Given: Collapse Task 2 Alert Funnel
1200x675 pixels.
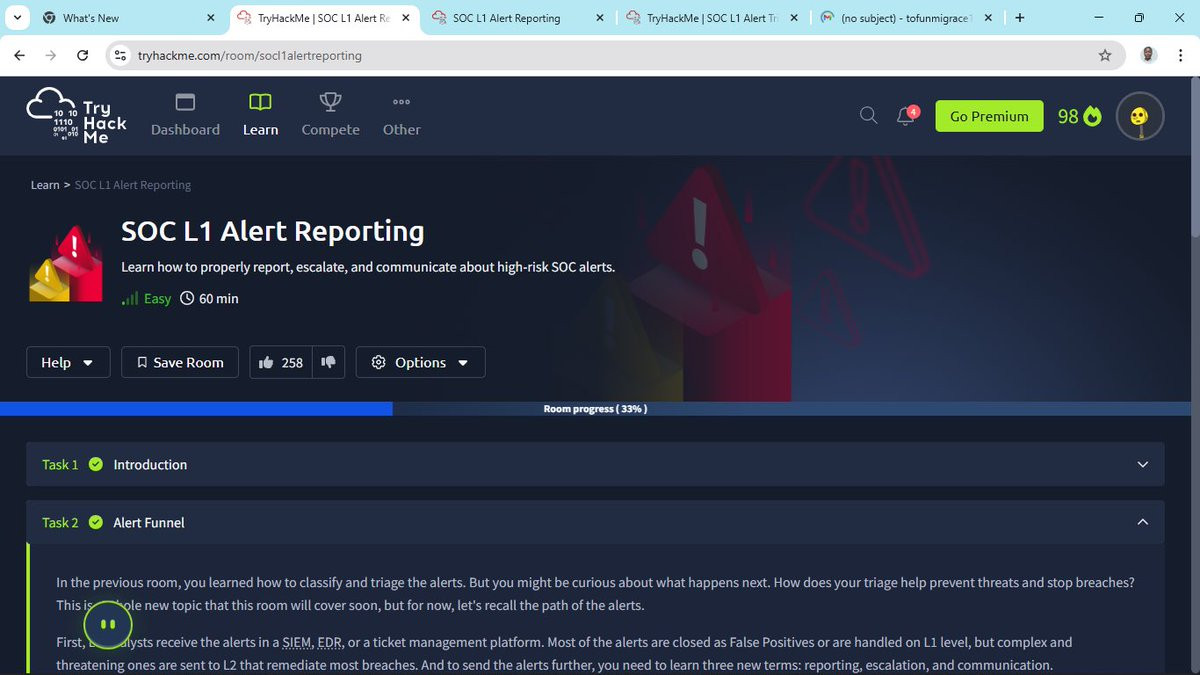Looking at the screenshot, I should pos(595,522).
